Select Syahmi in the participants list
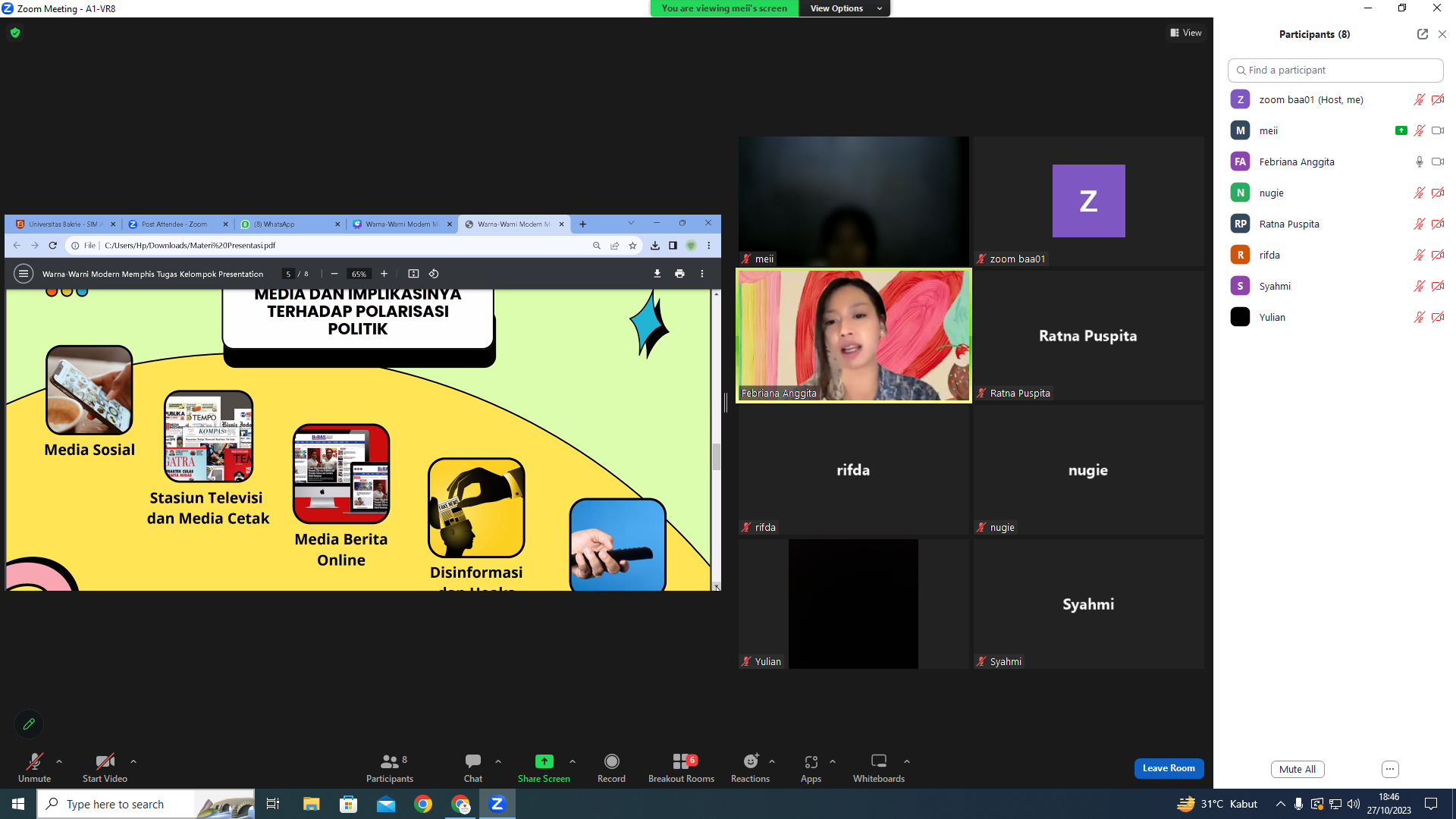Screen dimensions: 1456x819 (1335, 286)
